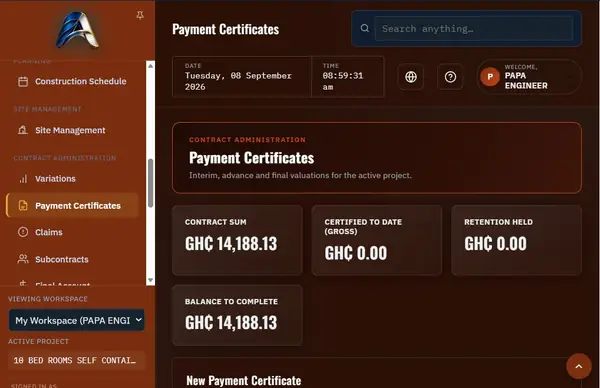Click the time 08:59:31 am
Screen dimensions: 600x388
click(343, 81)
